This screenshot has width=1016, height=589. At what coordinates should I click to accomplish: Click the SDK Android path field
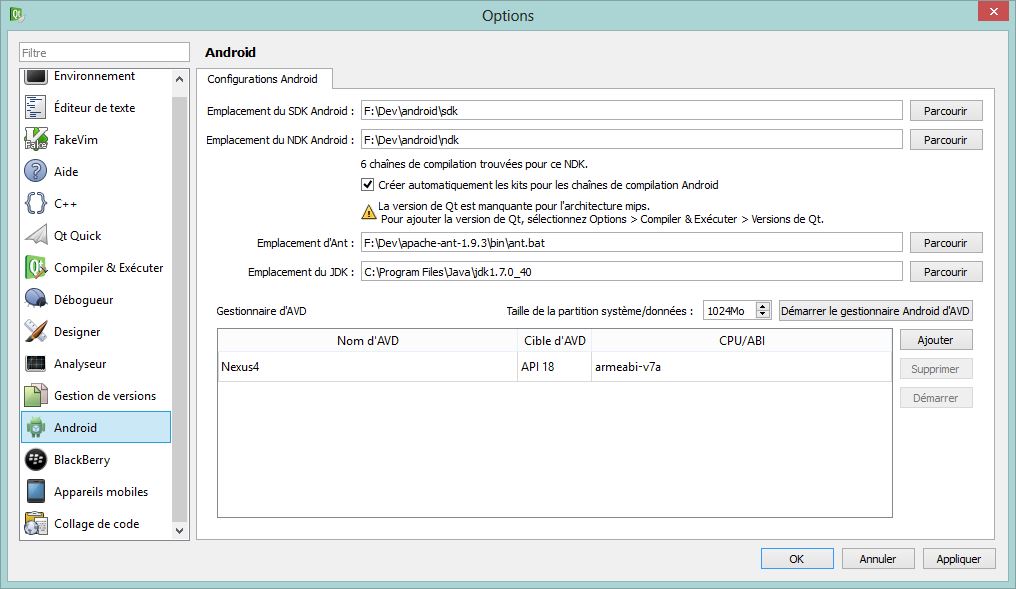click(x=632, y=111)
